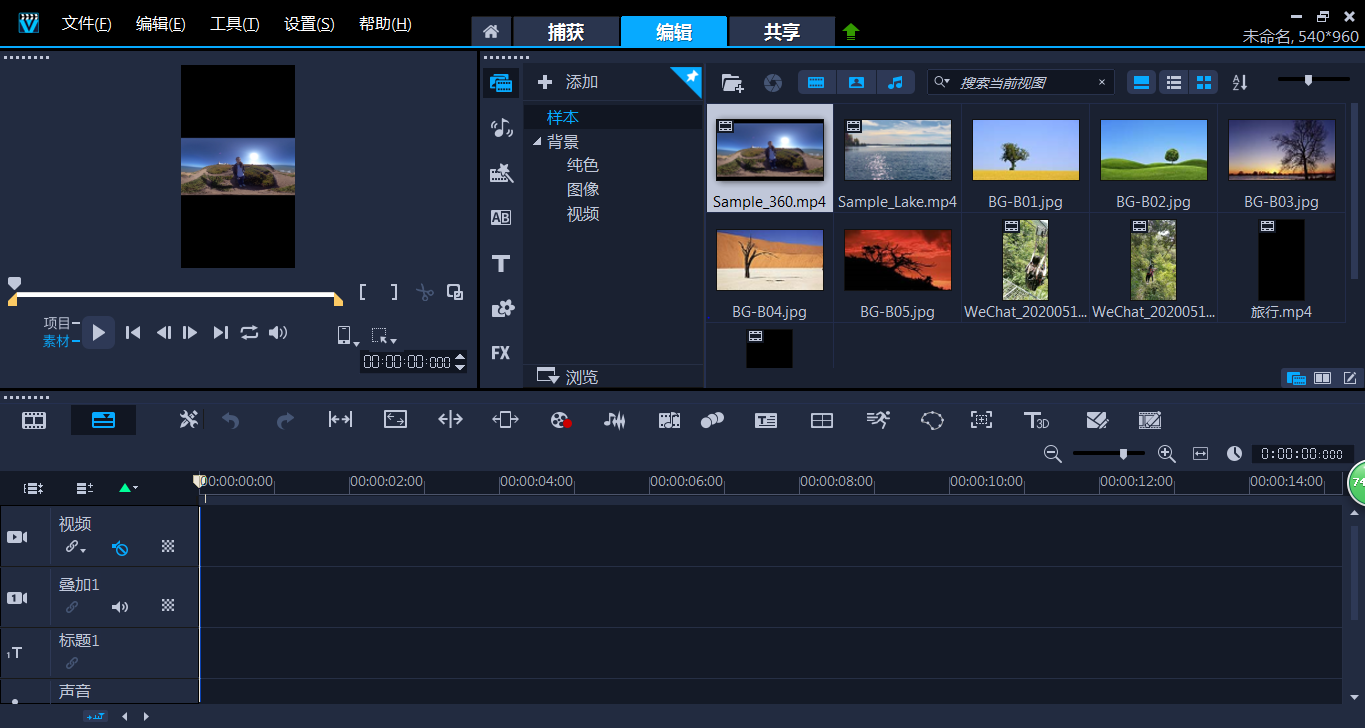This screenshot has height=728, width=1365.
Task: Switch library to thumbnail grid view
Action: [1205, 82]
